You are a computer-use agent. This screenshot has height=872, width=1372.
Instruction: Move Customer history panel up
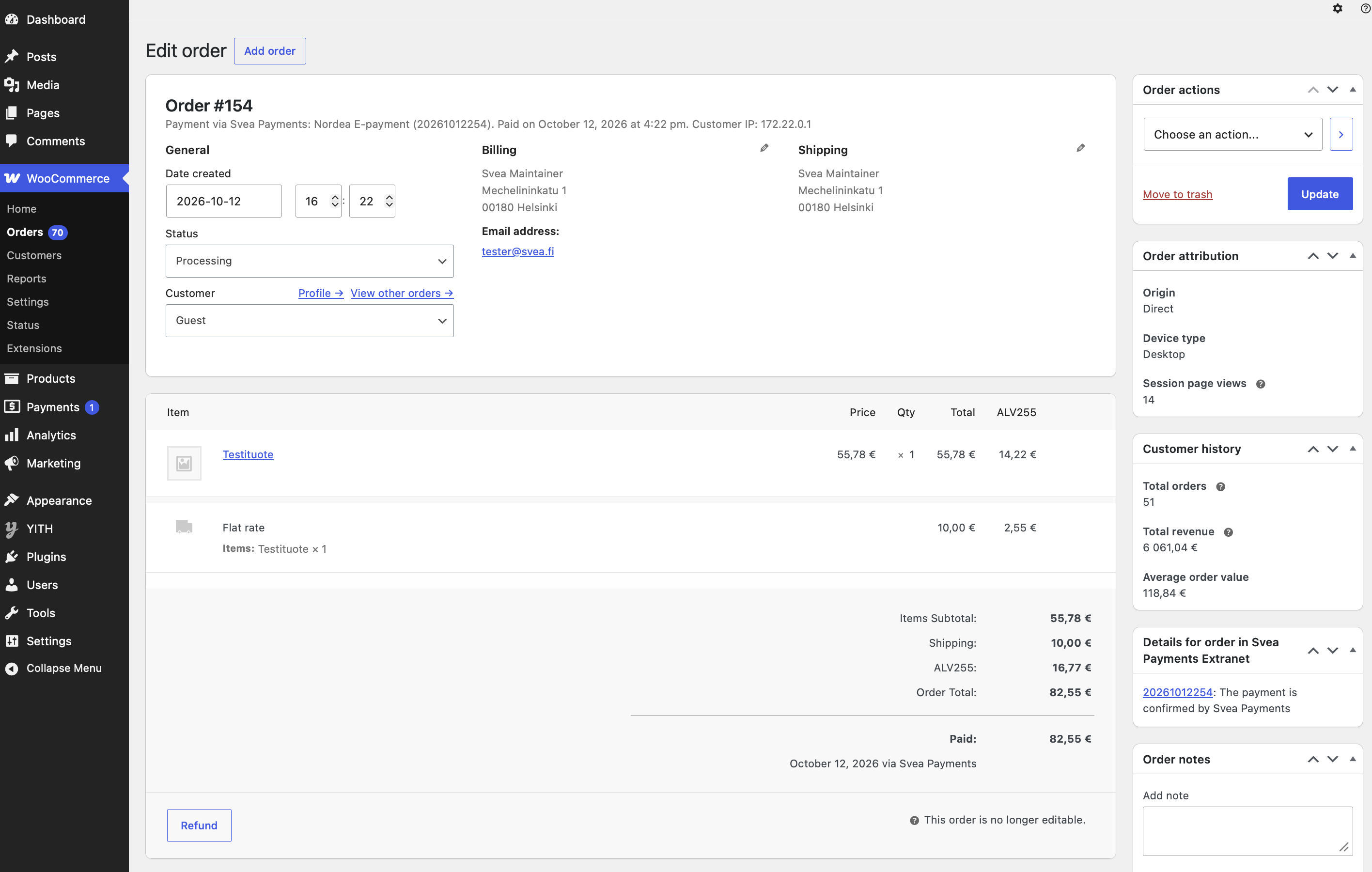point(1313,449)
